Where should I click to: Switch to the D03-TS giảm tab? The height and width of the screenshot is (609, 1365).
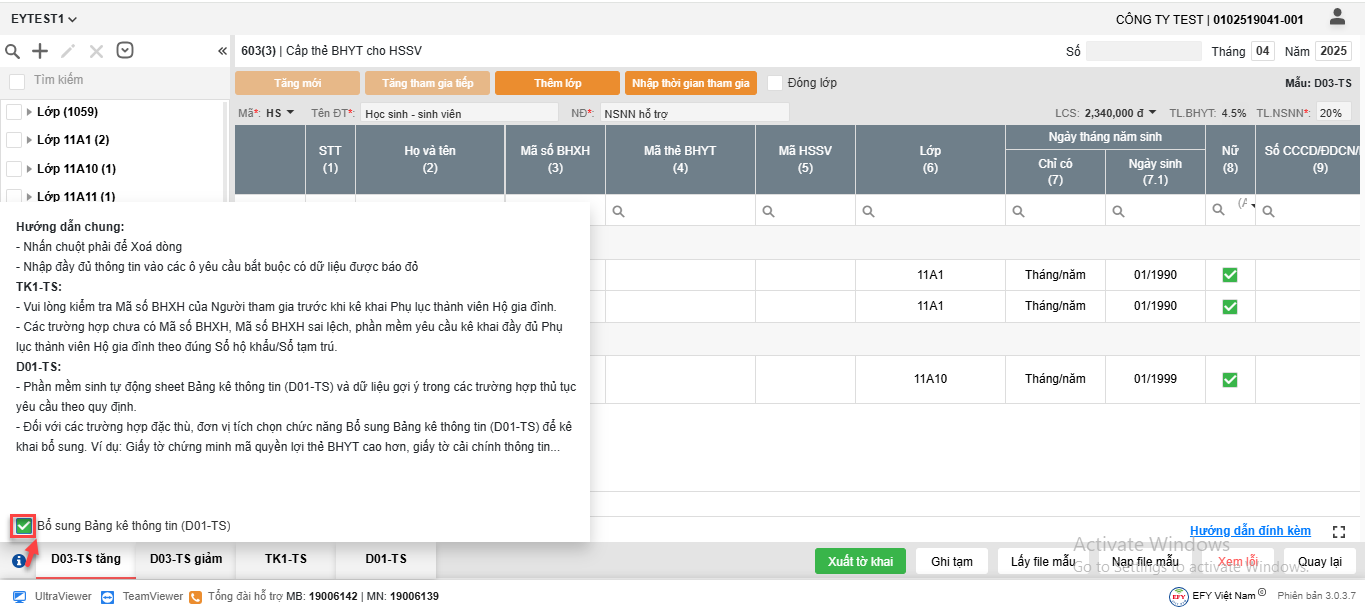pos(186,559)
